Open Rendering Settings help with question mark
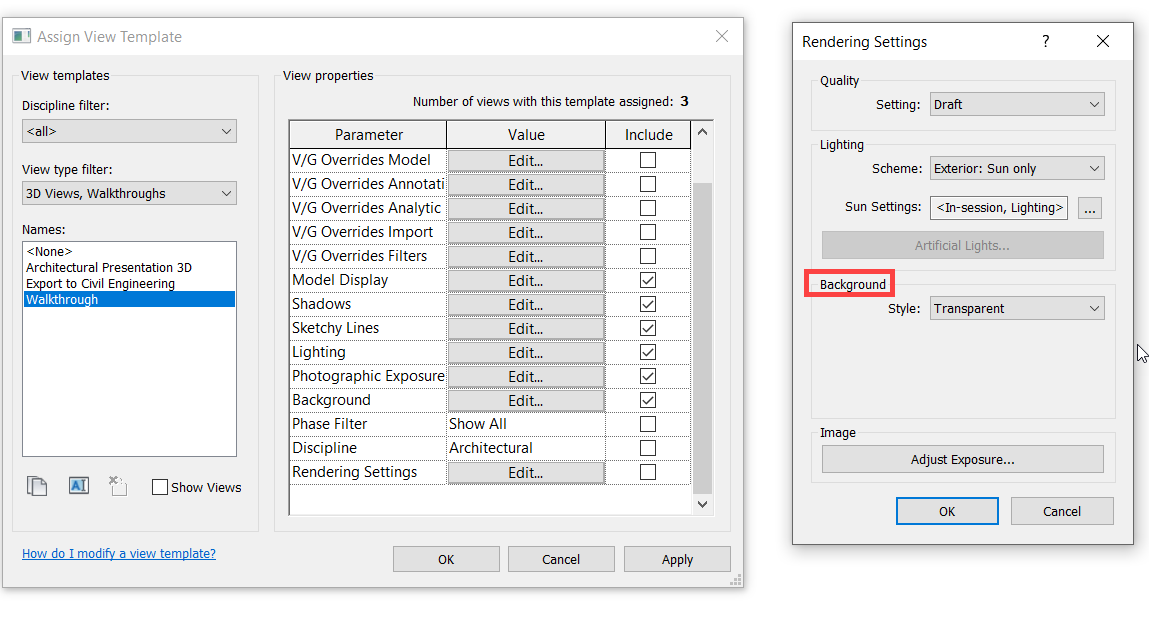 (1045, 41)
